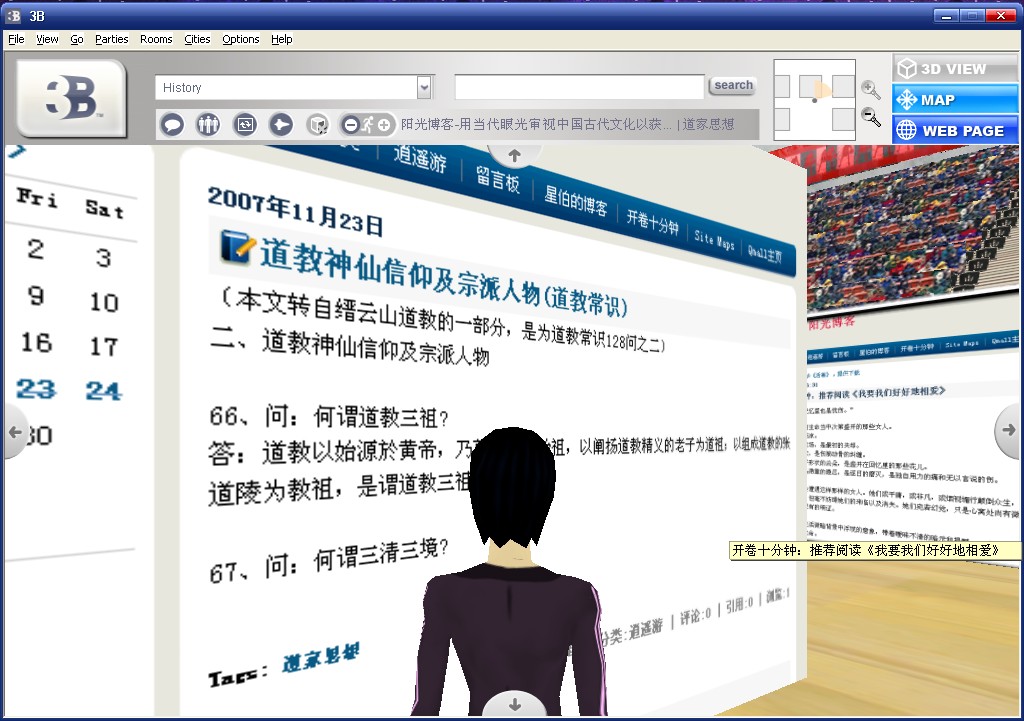Viewport: 1024px width, 721px height.
Task: Click the 开卷十分钟 nav link
Action: 652,221
